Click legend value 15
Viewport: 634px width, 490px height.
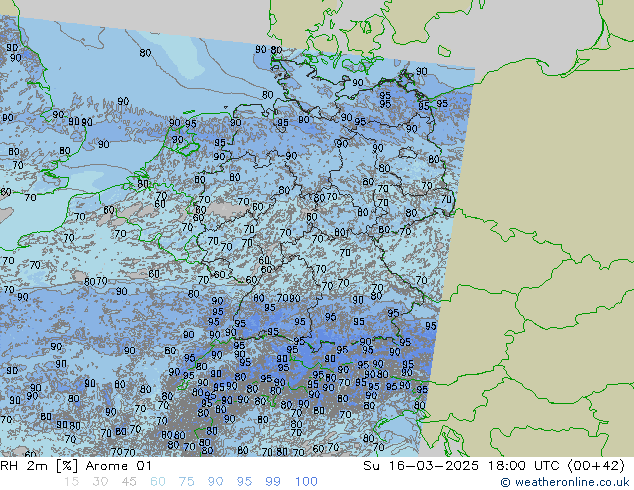click(72, 482)
